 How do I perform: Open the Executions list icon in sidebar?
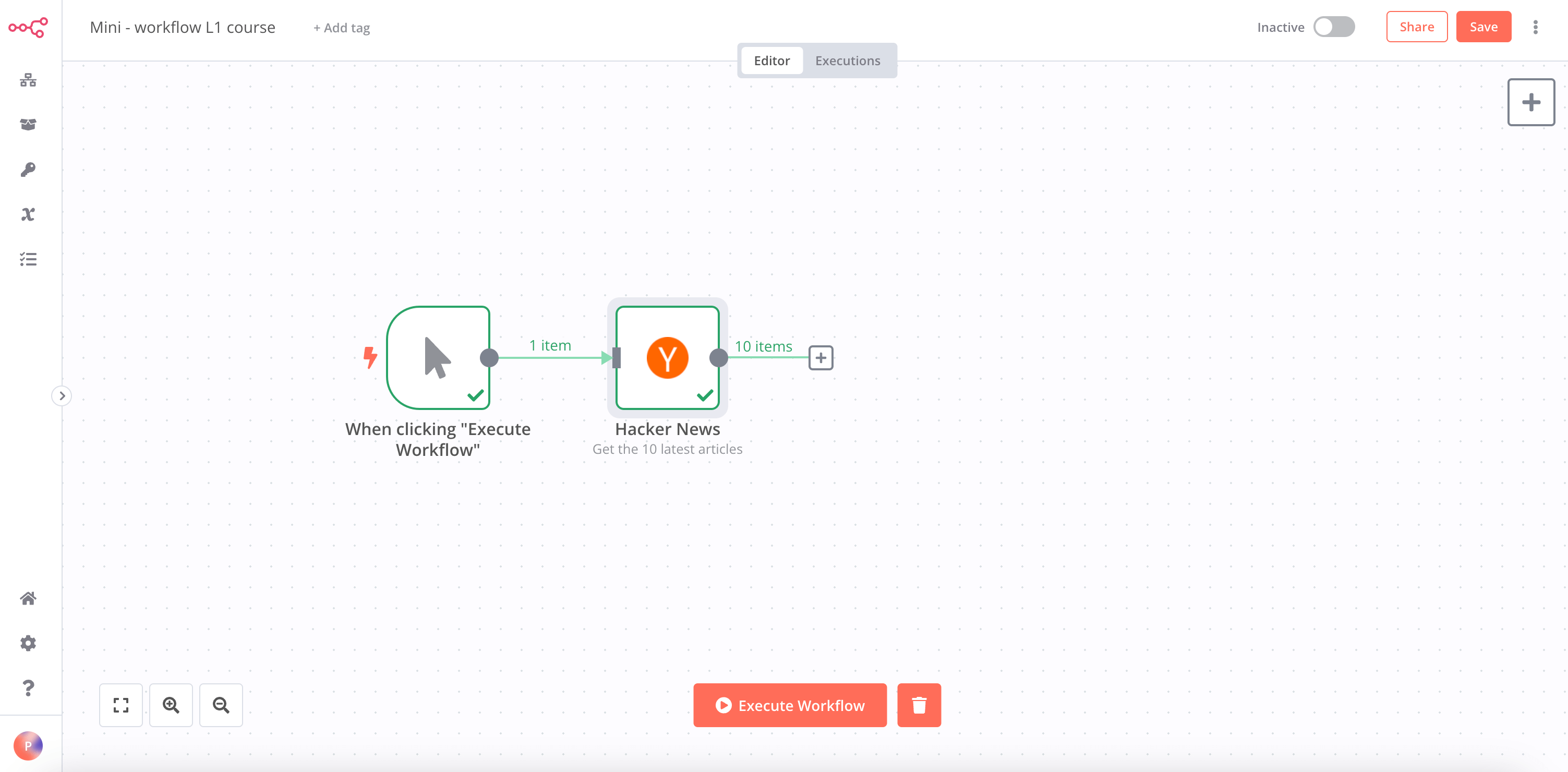(x=28, y=259)
